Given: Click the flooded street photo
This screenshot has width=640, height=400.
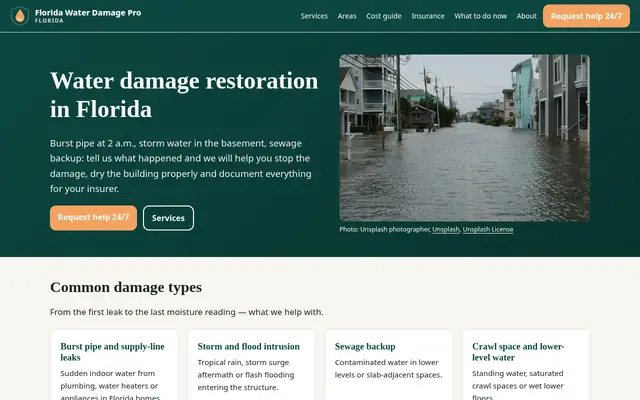Looking at the screenshot, I should [x=464, y=138].
